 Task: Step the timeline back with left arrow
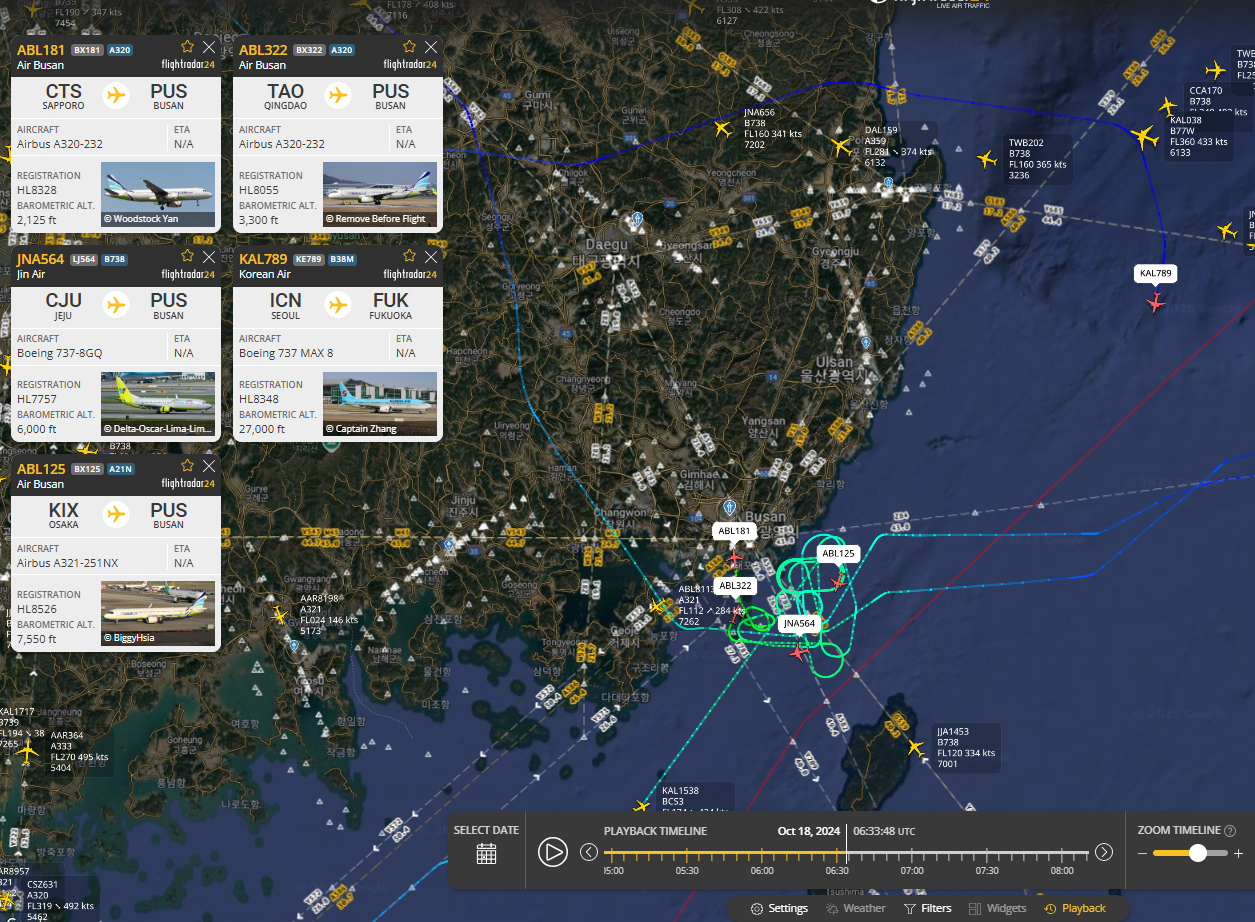point(589,852)
